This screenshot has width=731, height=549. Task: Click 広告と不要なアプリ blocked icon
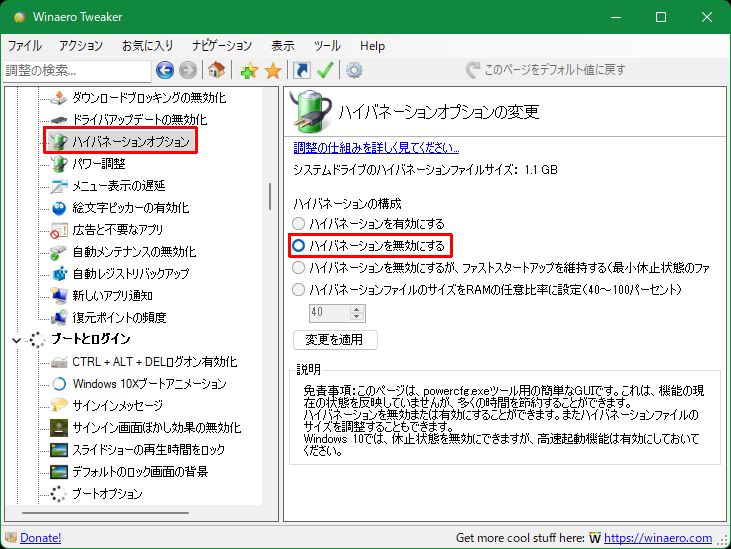tap(59, 230)
